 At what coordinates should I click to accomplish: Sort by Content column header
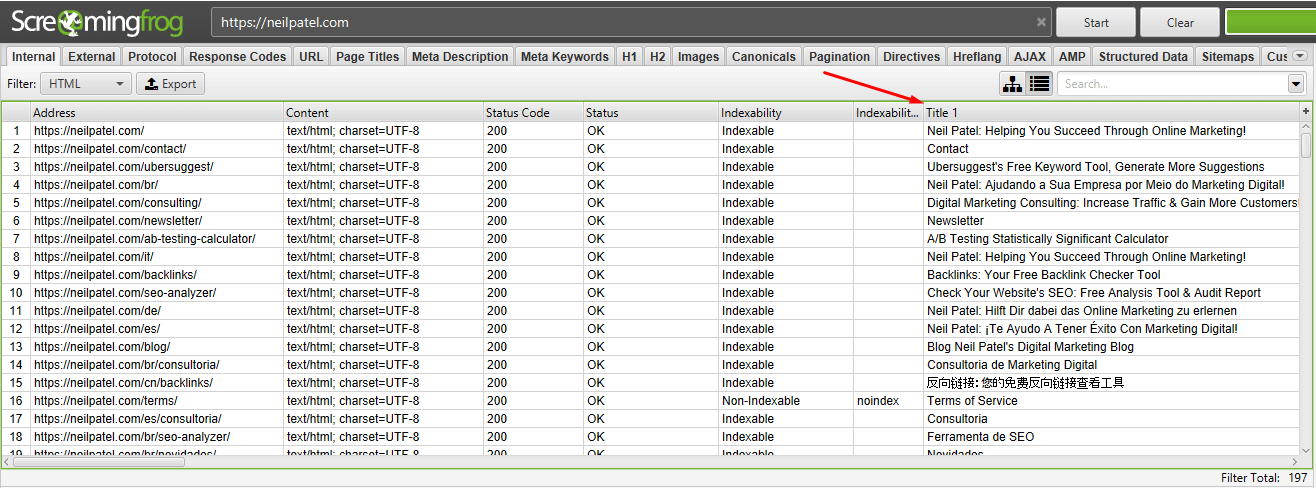[384, 113]
